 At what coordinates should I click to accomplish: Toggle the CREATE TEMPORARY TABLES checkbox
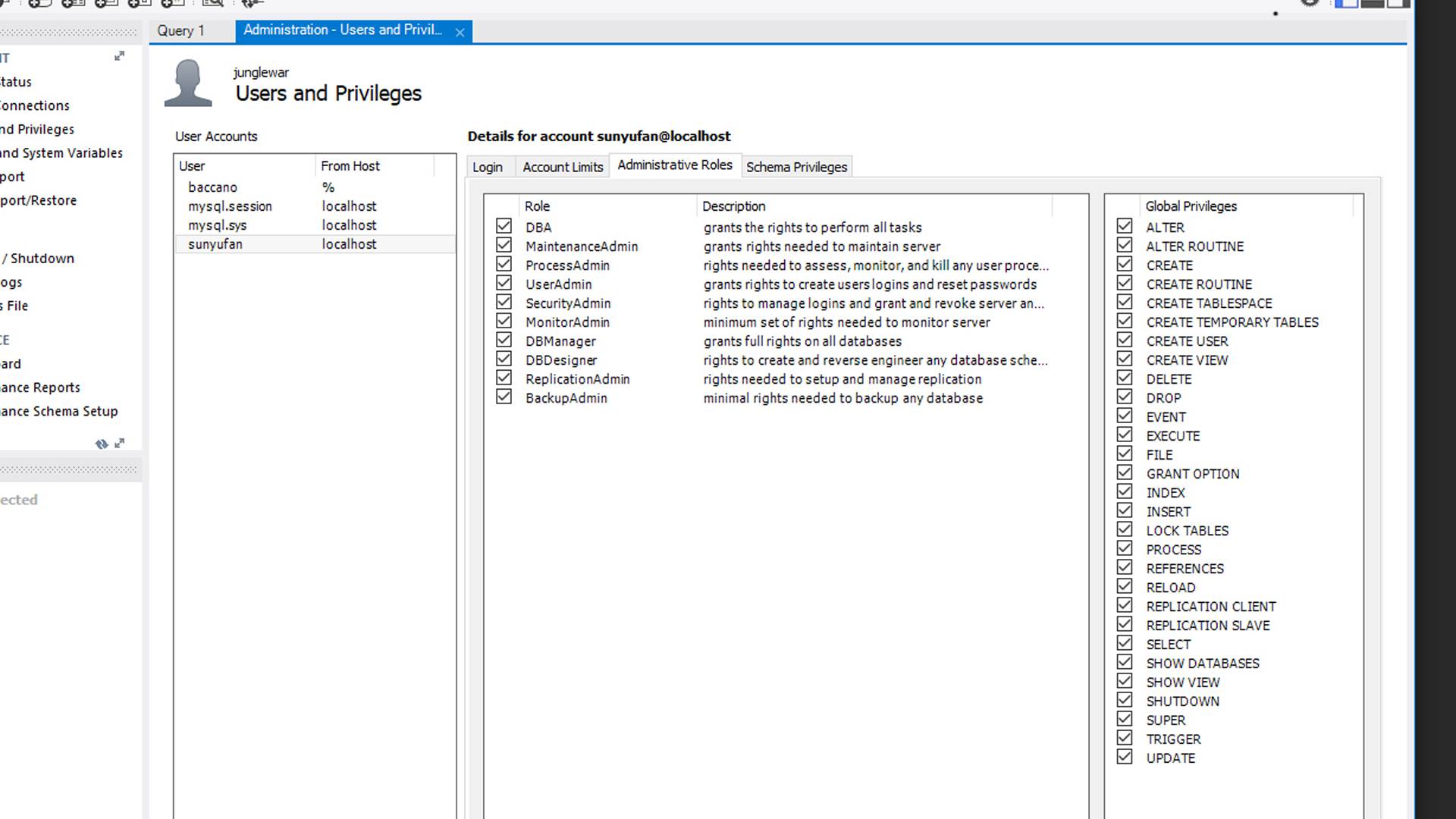tap(1125, 321)
